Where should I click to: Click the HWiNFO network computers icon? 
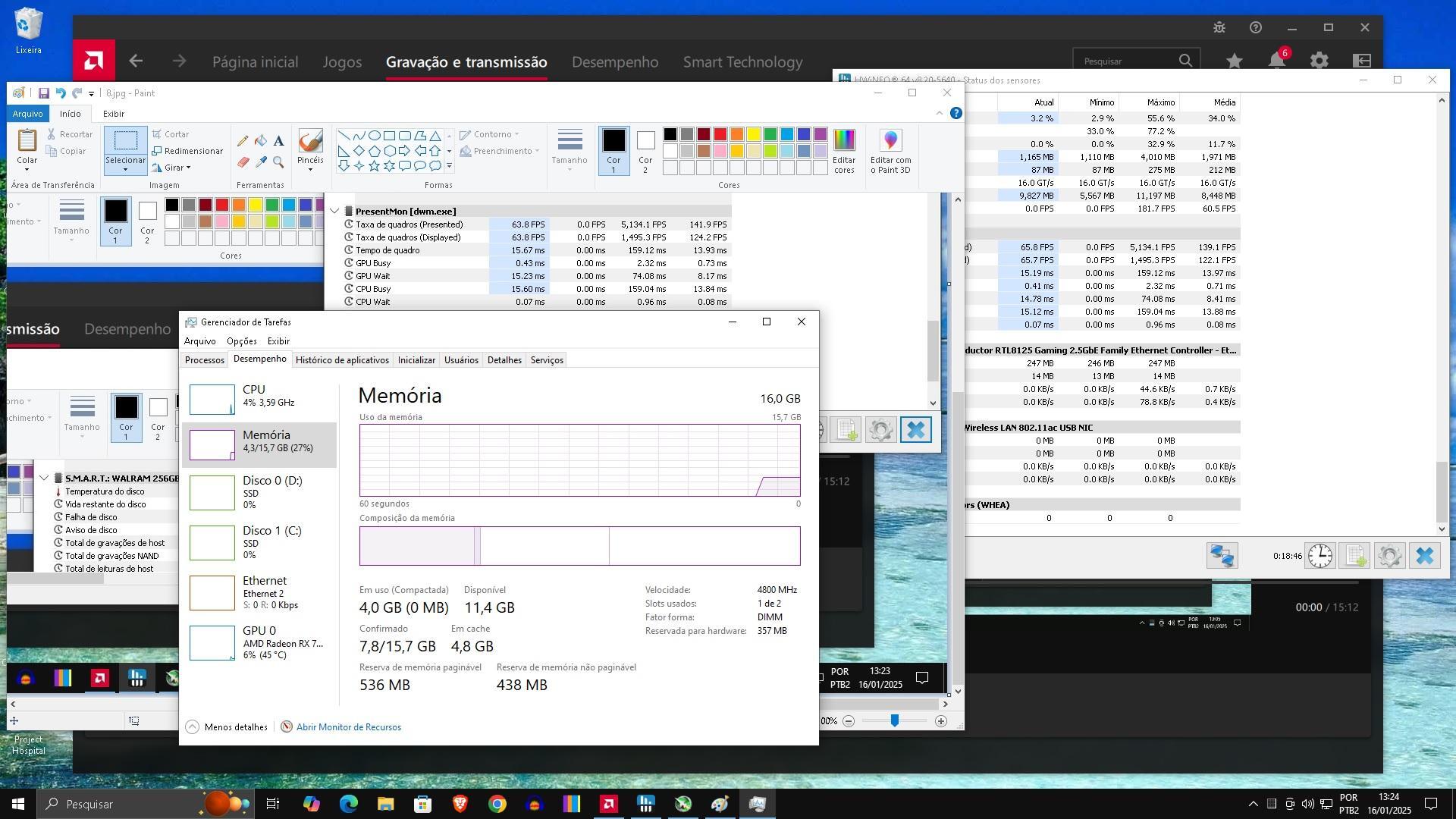tap(1222, 556)
